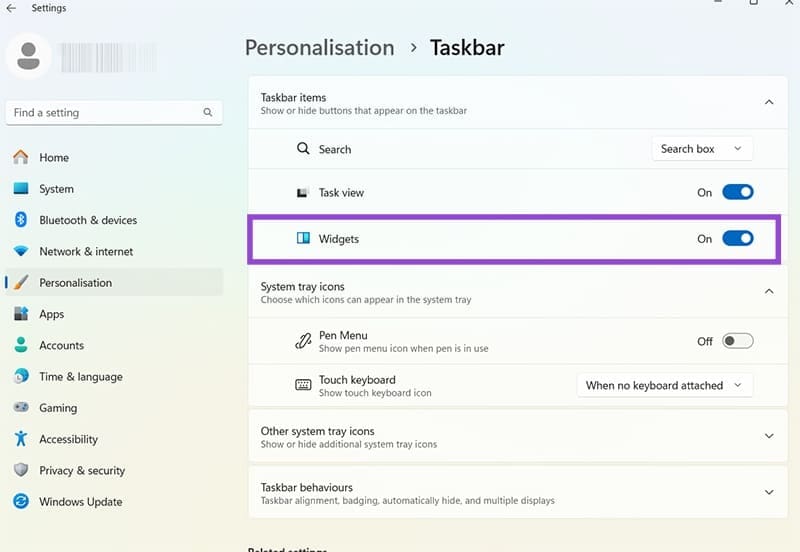Click the Bluetooth icon in sidebar
Viewport: 800px width, 552px height.
[21, 220]
